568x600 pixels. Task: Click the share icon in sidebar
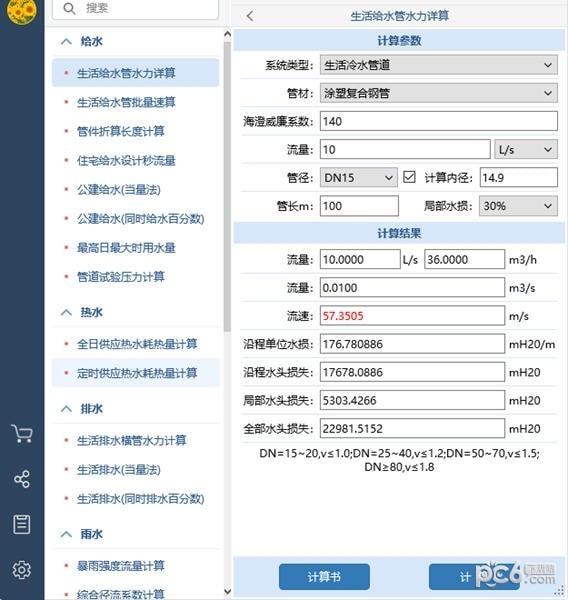(22, 479)
